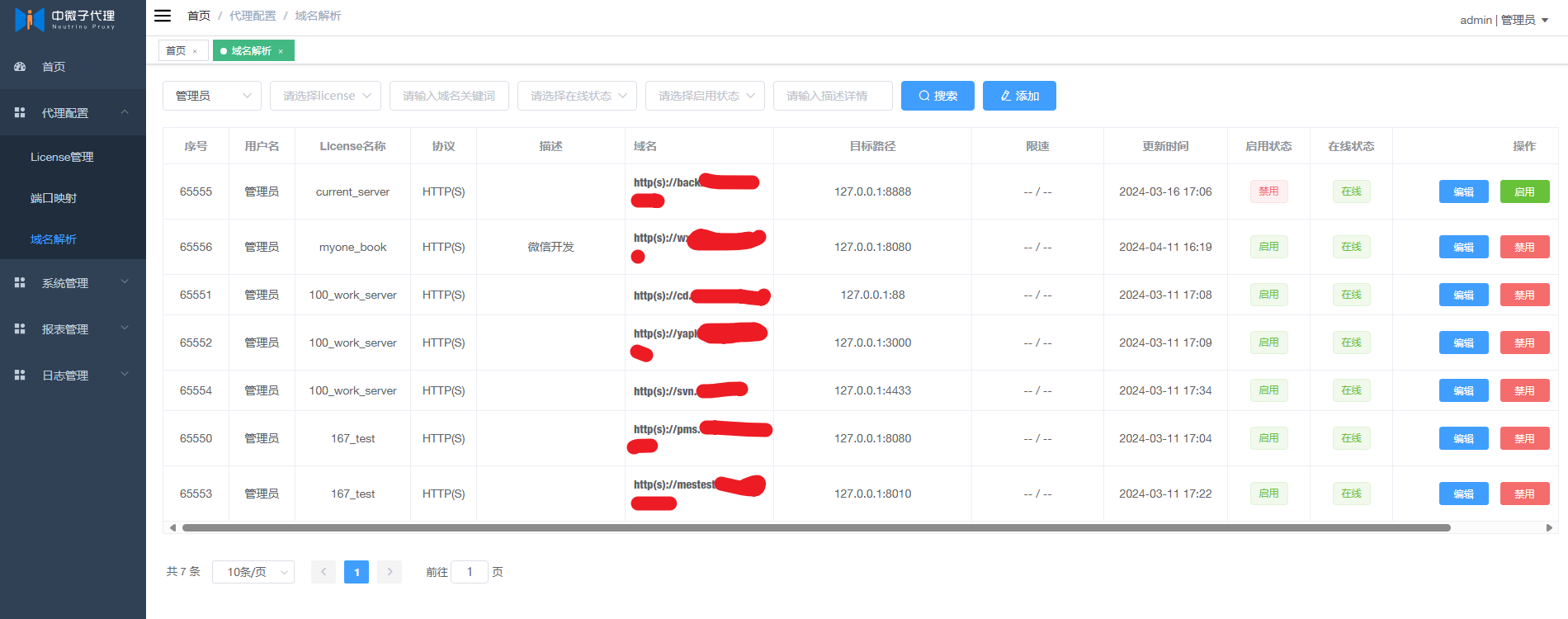Collapse sidebar with the hamburger icon
1568x619 pixels.
163,16
